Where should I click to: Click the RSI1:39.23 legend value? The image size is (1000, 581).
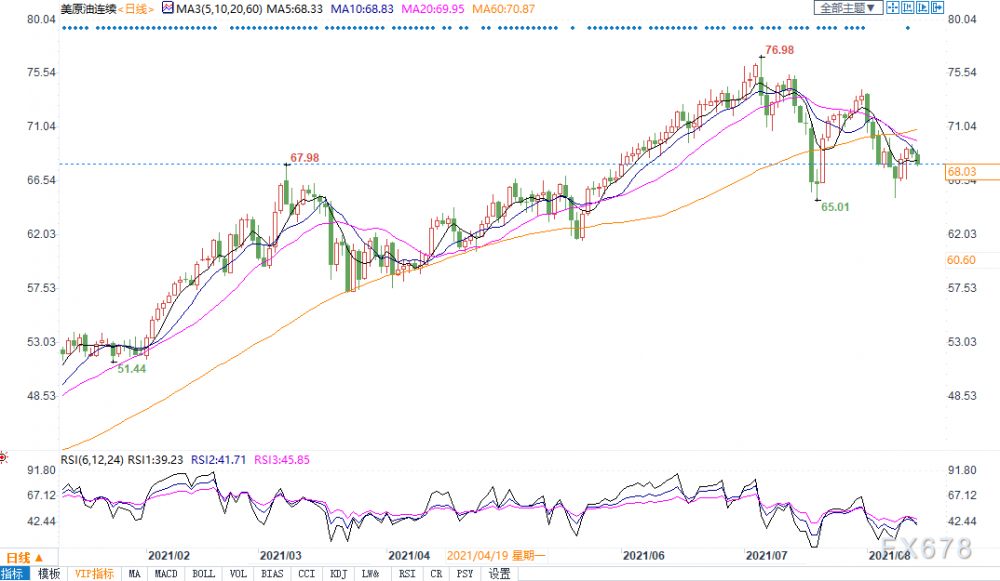click(x=156, y=460)
